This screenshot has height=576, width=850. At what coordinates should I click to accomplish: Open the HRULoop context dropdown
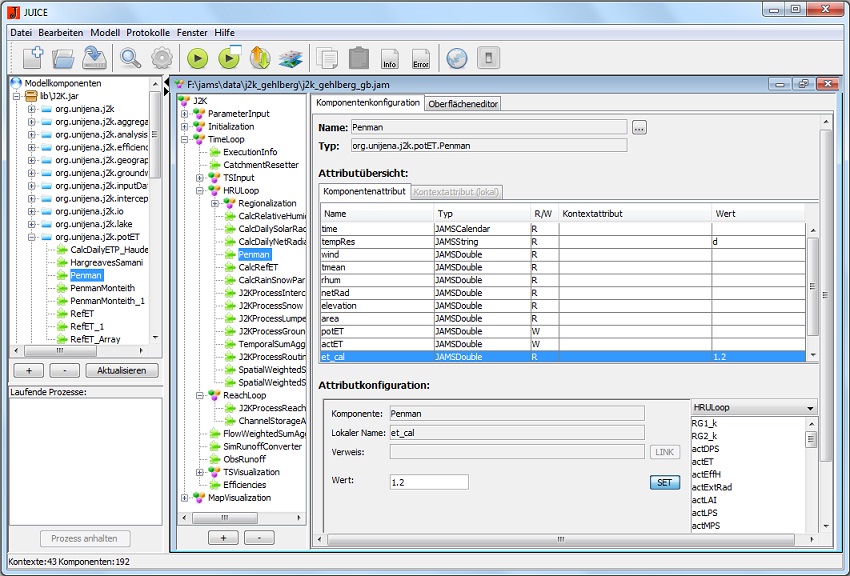(x=754, y=408)
